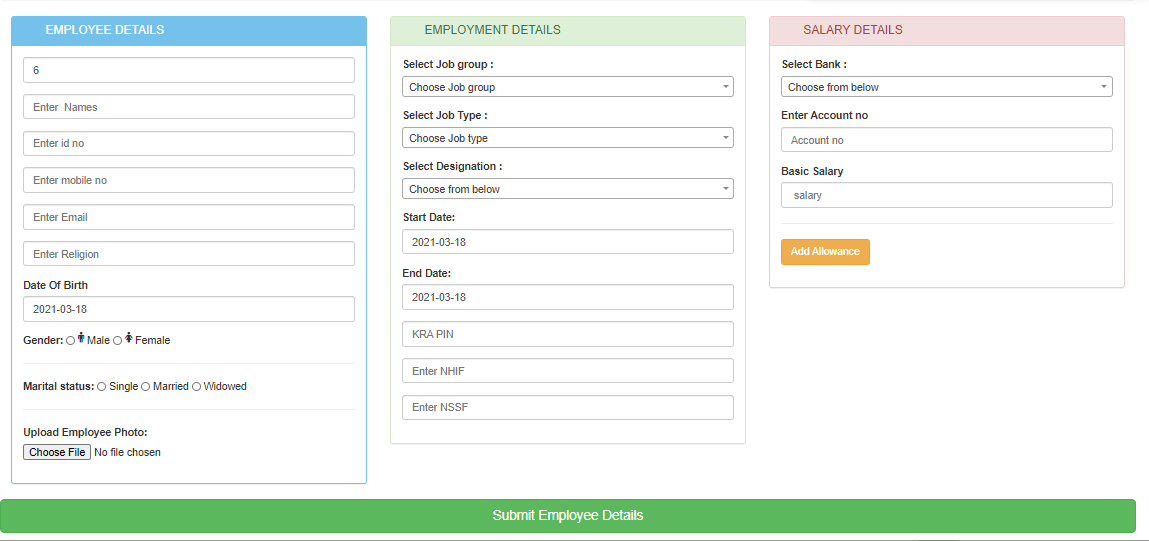Focus the KRA PIN input field

click(x=568, y=334)
